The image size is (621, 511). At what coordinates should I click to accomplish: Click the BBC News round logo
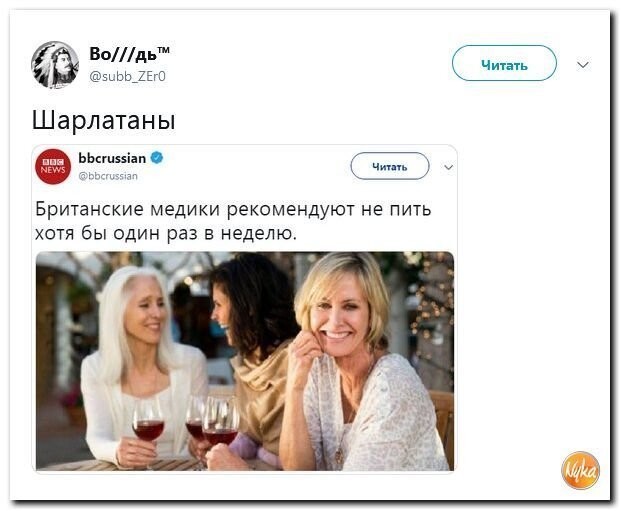coord(53,167)
